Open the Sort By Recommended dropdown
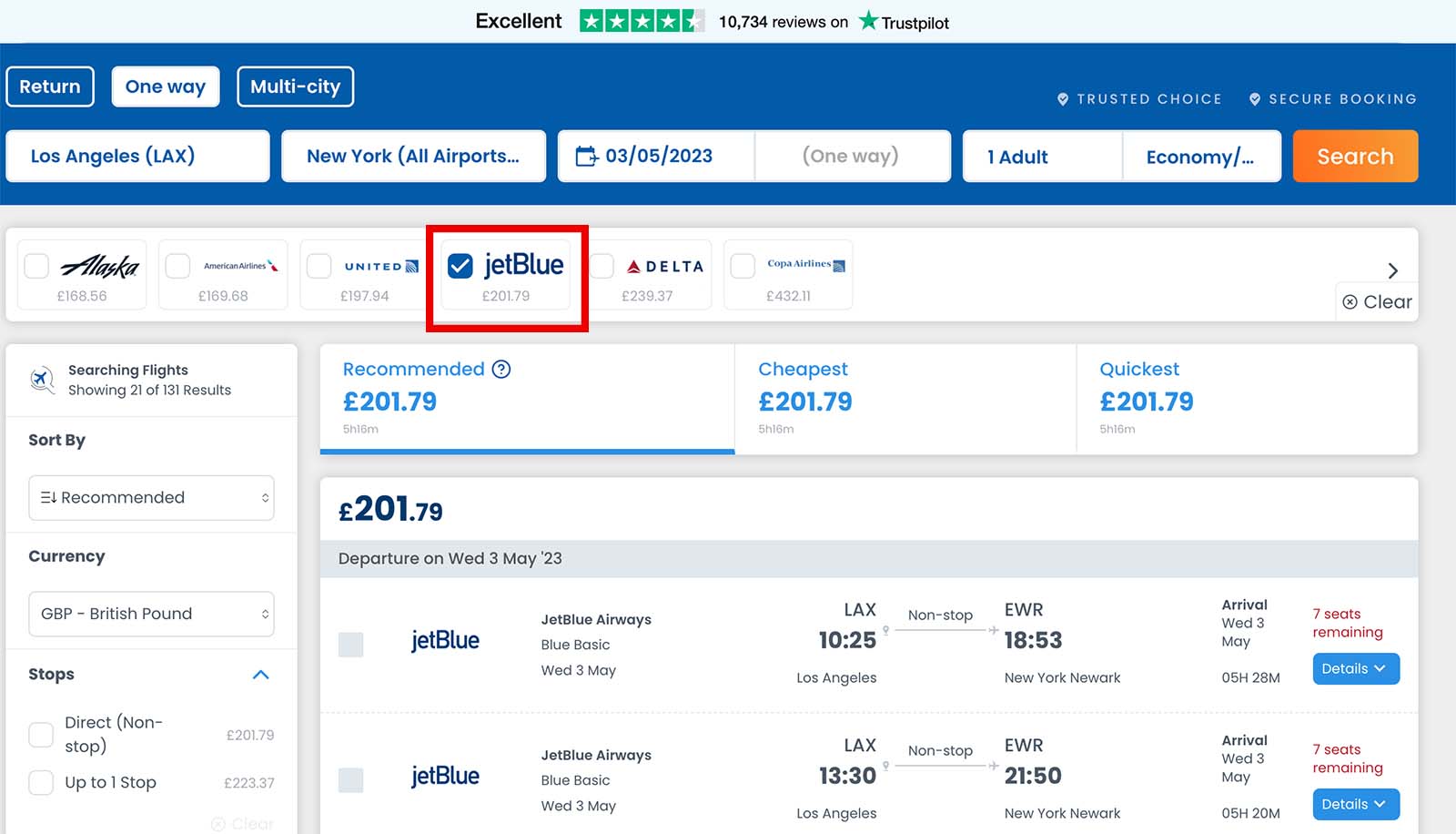Viewport: 1456px width, 834px height. pos(151,498)
